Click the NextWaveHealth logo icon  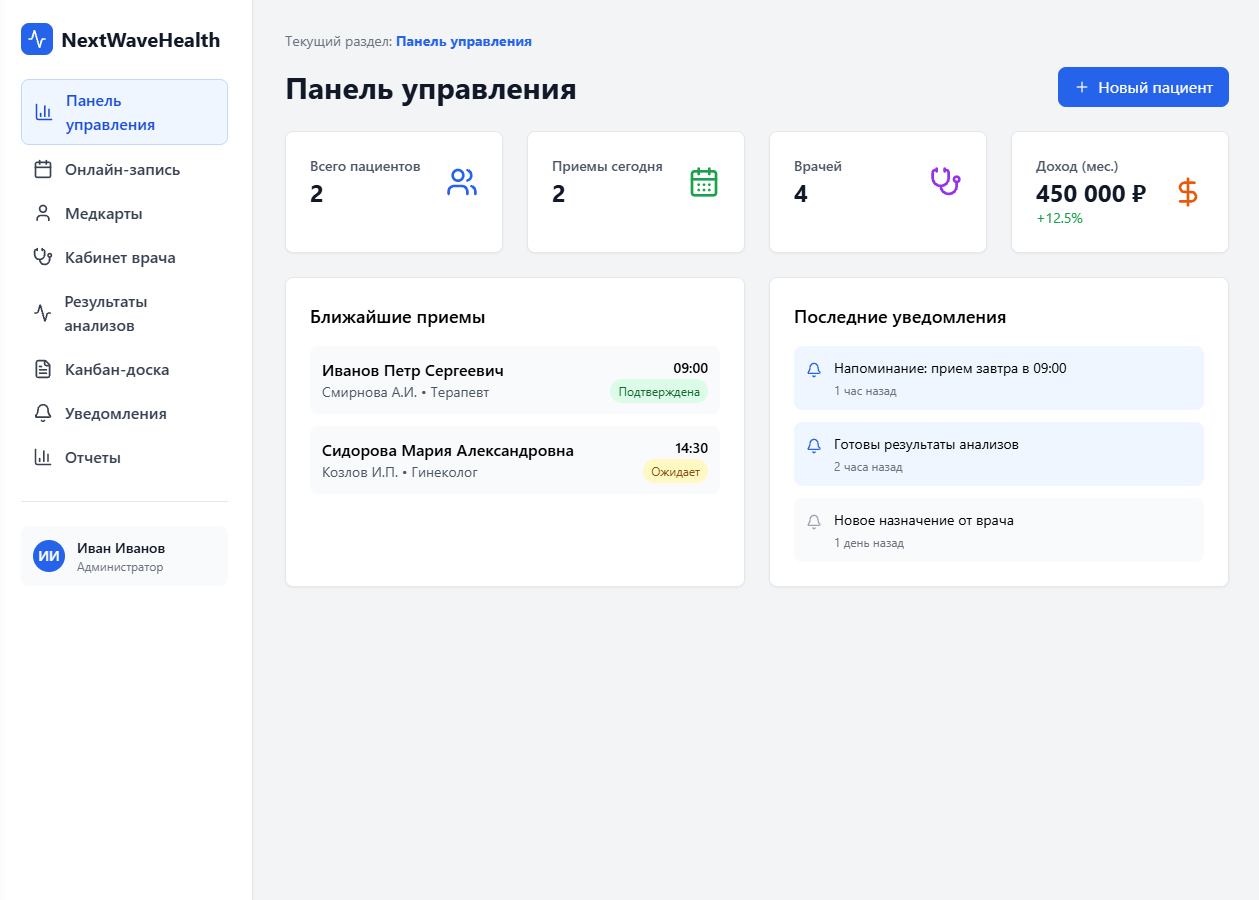[x=36, y=39]
